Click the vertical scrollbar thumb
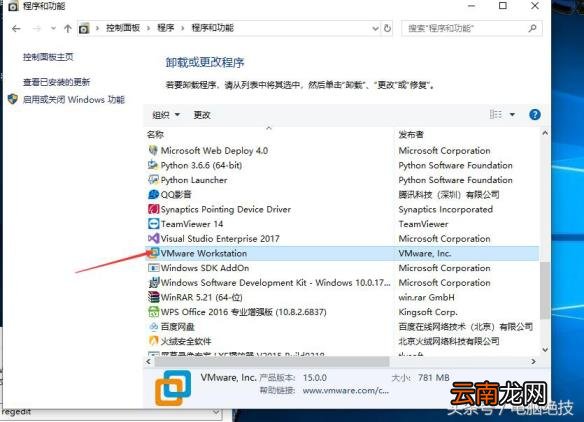The image size is (584, 422). [x=545, y=290]
